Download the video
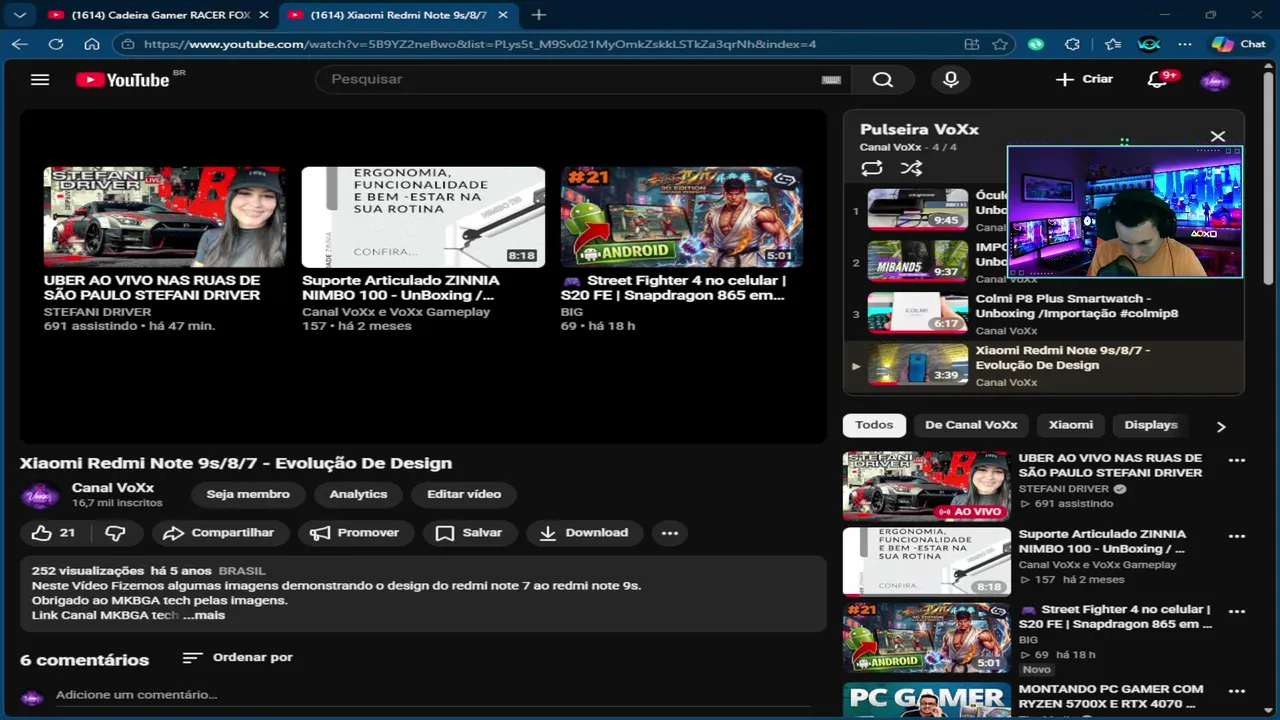 tap(584, 533)
